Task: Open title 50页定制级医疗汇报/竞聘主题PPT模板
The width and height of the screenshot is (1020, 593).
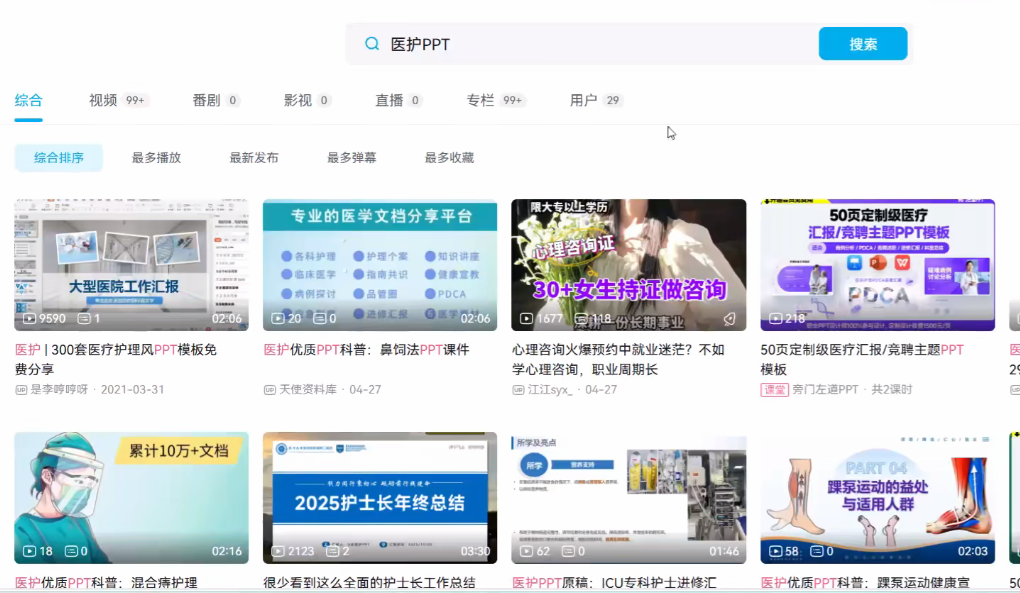Action: click(862, 359)
